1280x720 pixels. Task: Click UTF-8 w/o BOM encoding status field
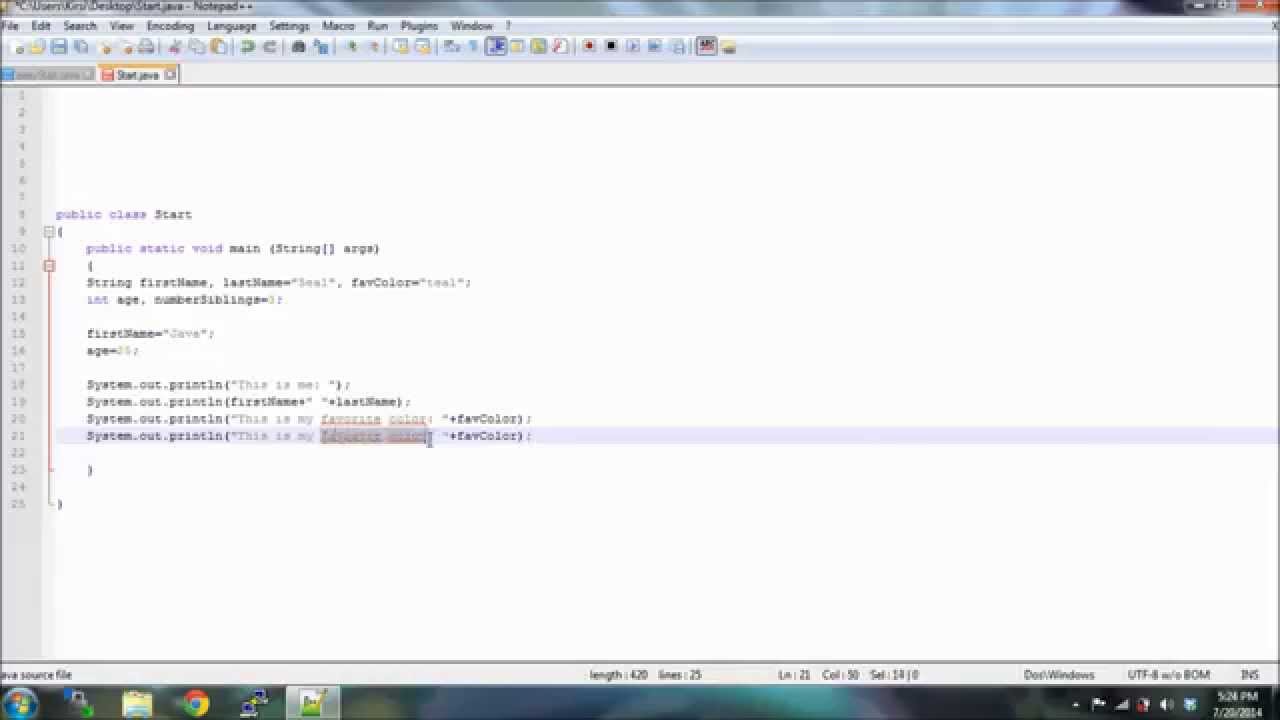(1169, 675)
